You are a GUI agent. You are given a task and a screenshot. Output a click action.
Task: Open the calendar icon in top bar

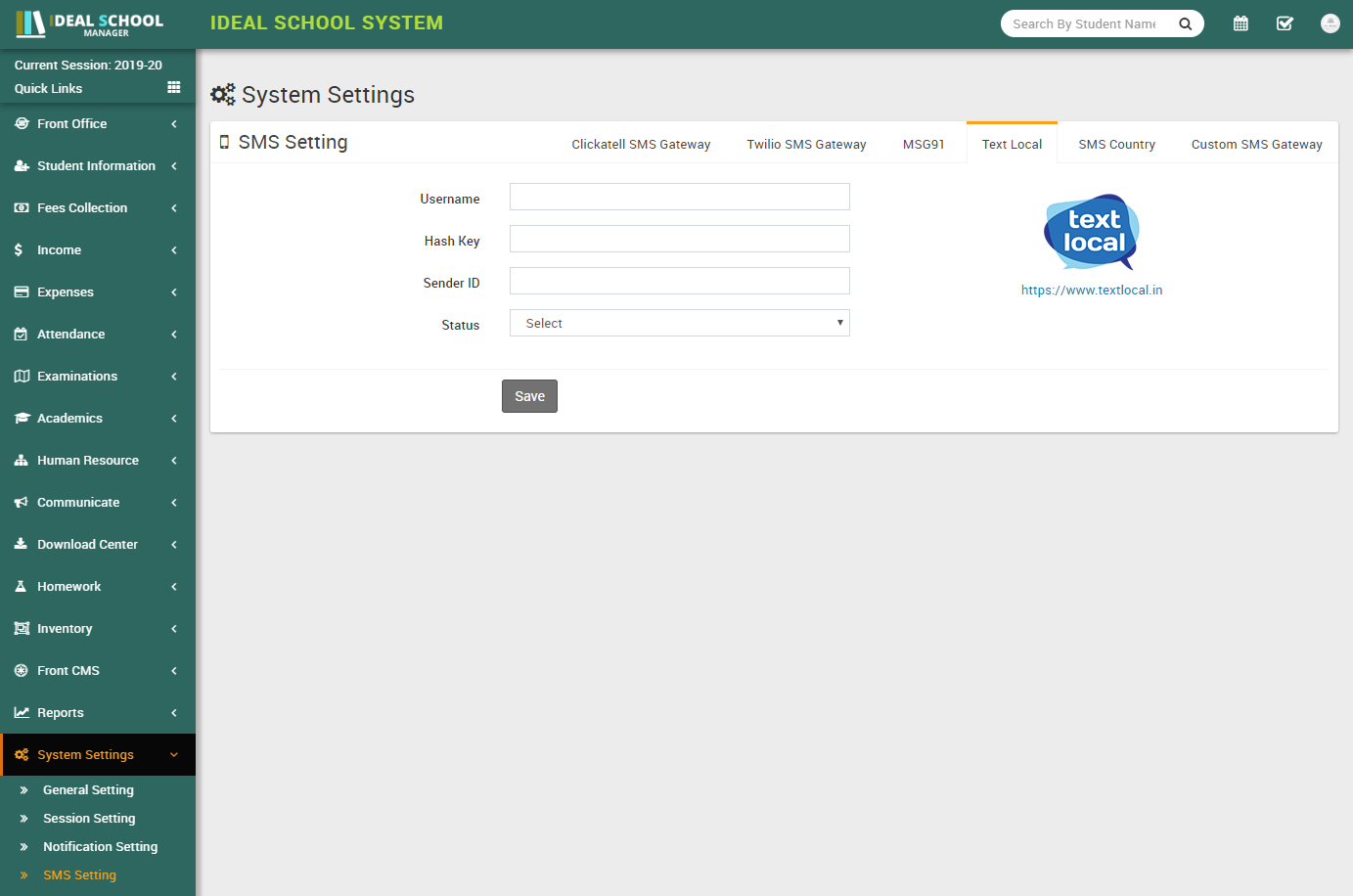tap(1240, 23)
